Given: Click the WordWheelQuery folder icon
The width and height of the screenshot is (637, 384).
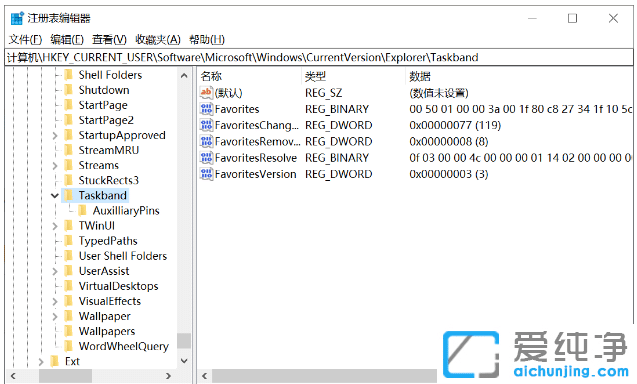Looking at the screenshot, I should pos(69,346).
